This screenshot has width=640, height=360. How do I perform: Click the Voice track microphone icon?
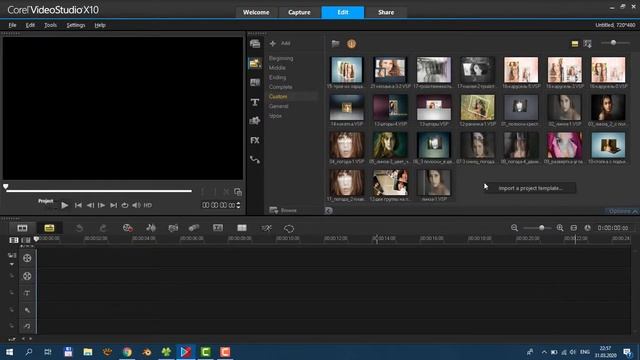point(27,310)
